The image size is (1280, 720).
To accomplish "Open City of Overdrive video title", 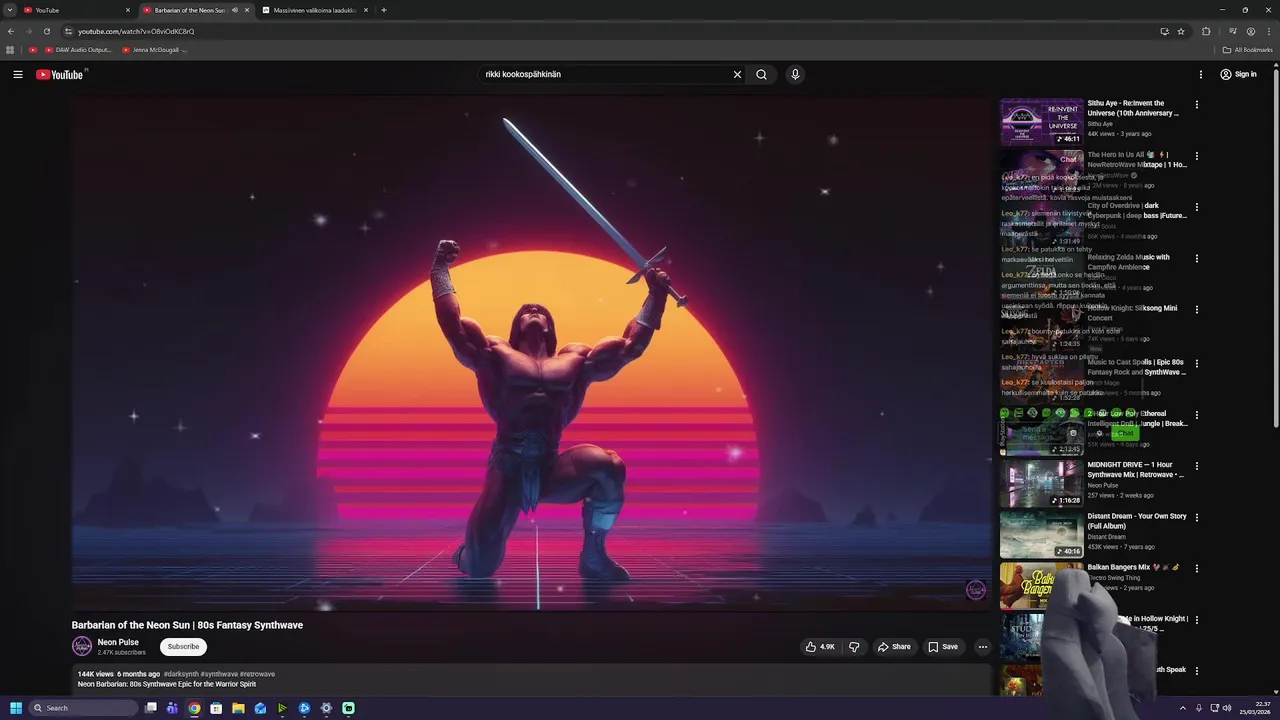I will [x=1137, y=210].
